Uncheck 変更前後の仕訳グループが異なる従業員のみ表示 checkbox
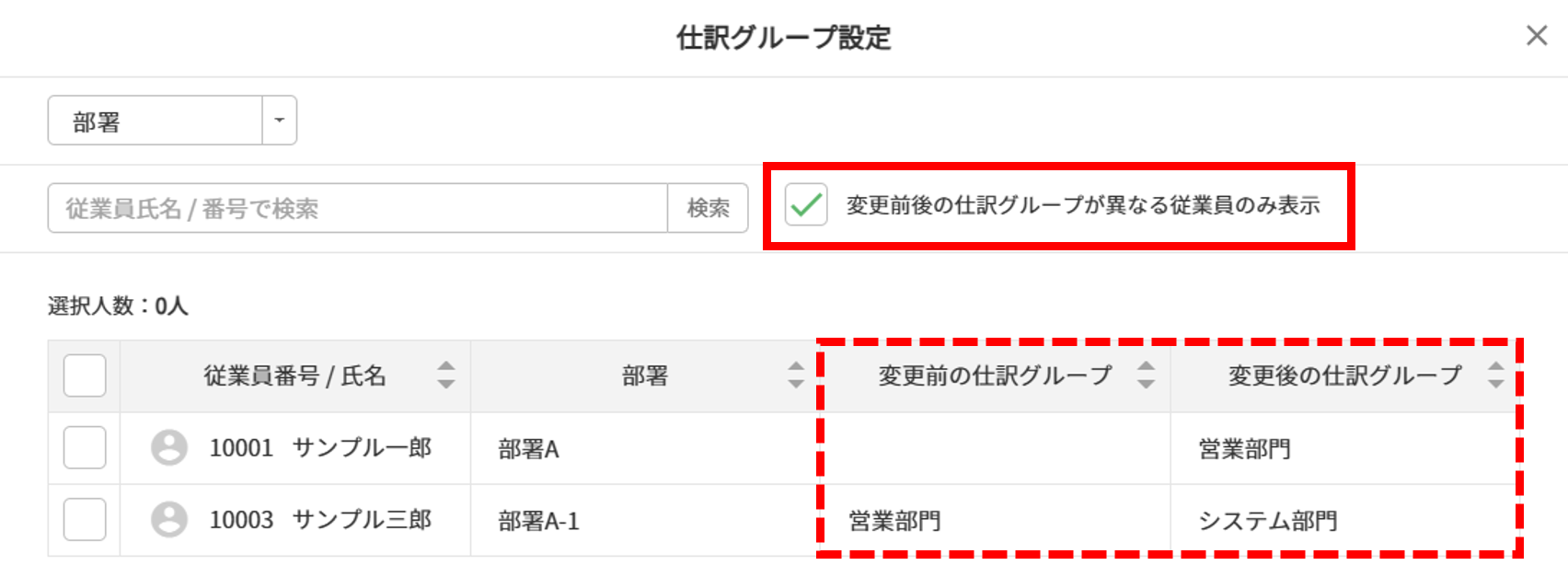Screen dimensions: 1568x577 (806, 205)
